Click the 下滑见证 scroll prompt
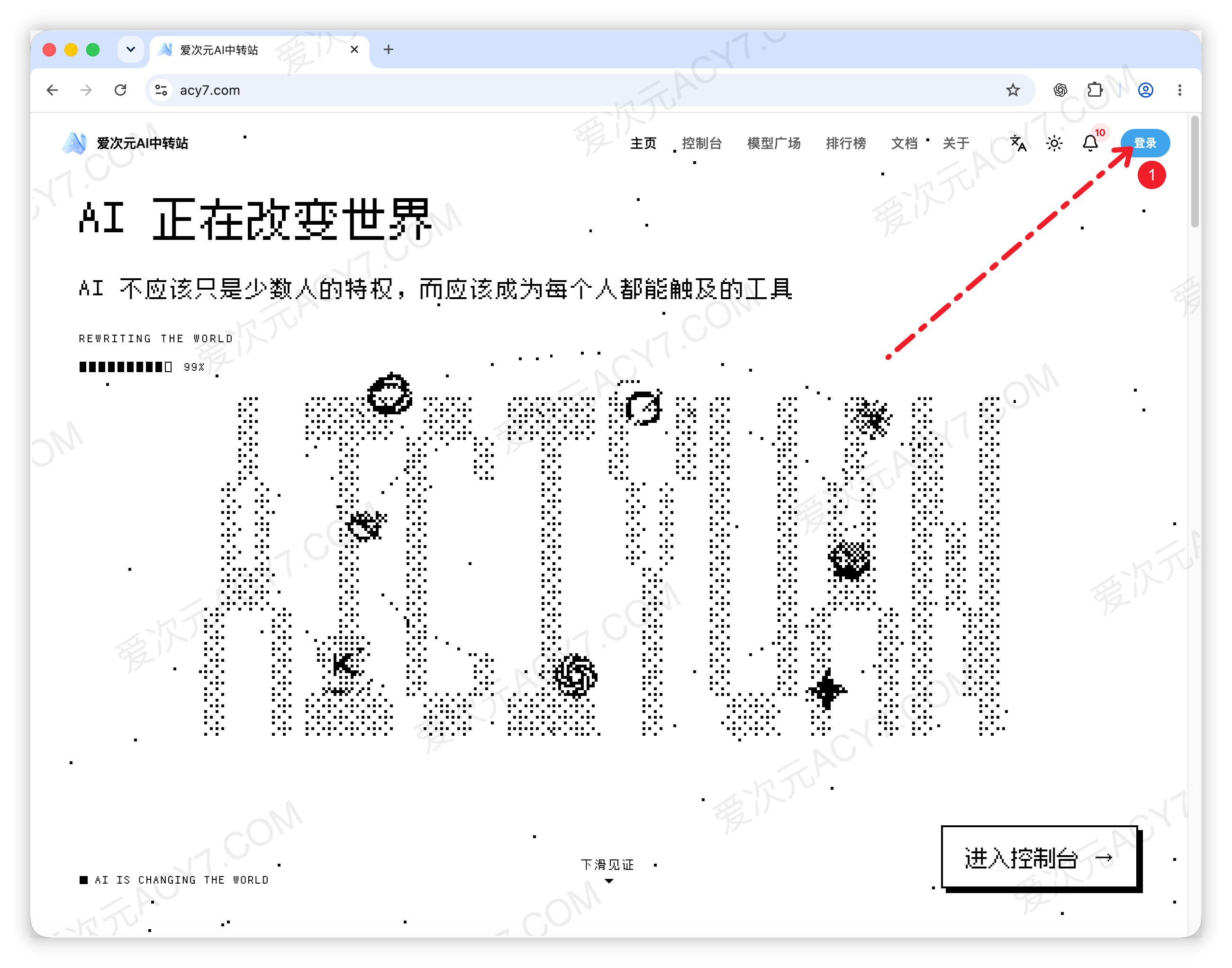This screenshot has height=968, width=1232. pyautogui.click(x=608, y=870)
